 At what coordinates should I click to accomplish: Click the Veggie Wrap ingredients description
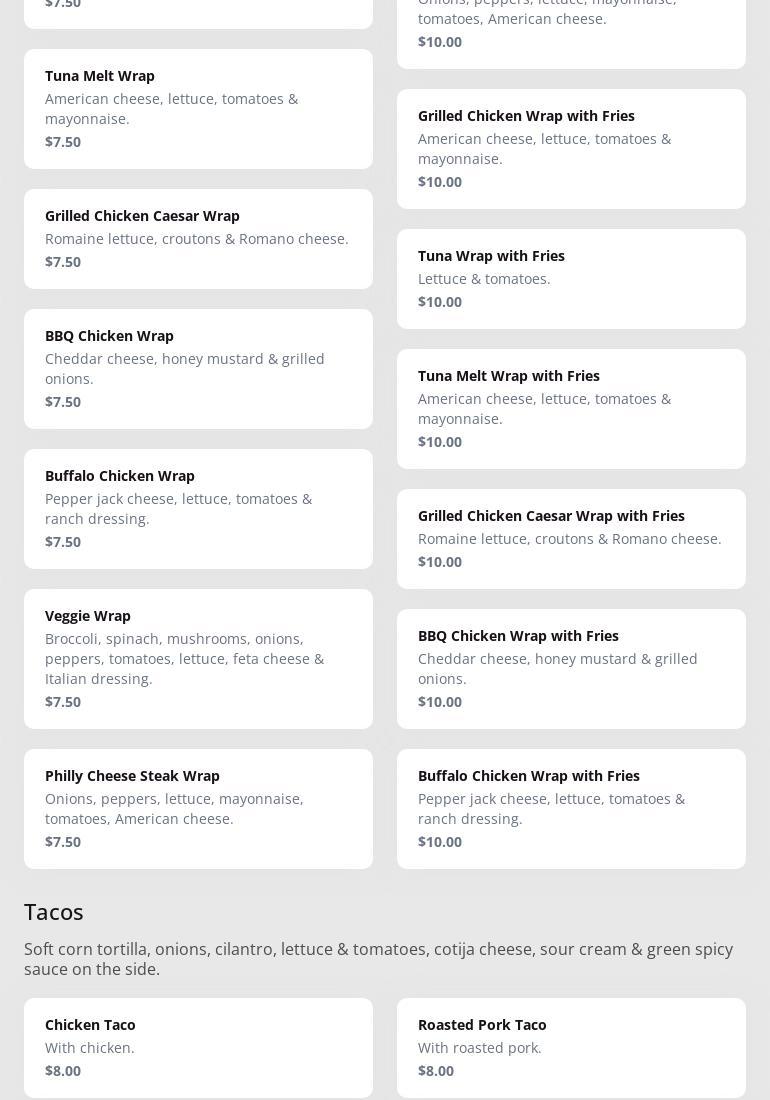[x=184, y=658]
